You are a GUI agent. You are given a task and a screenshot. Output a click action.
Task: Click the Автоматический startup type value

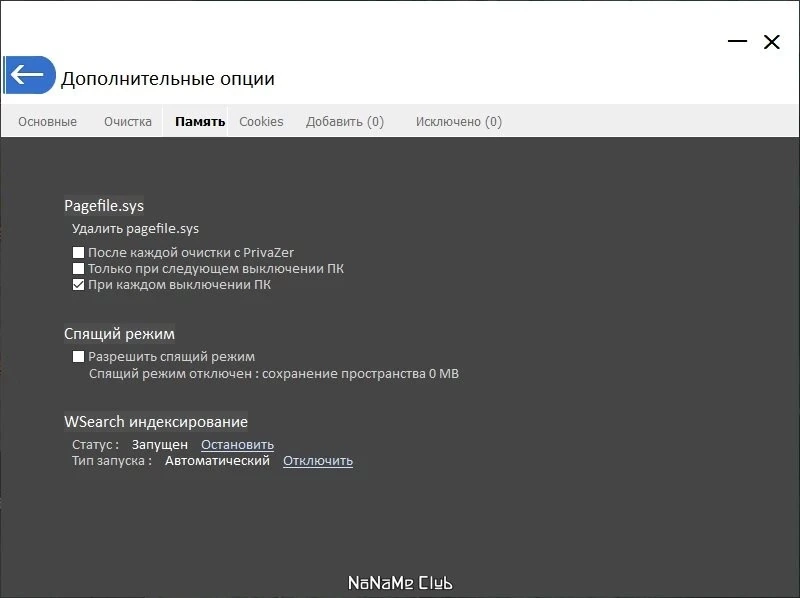[217, 461]
